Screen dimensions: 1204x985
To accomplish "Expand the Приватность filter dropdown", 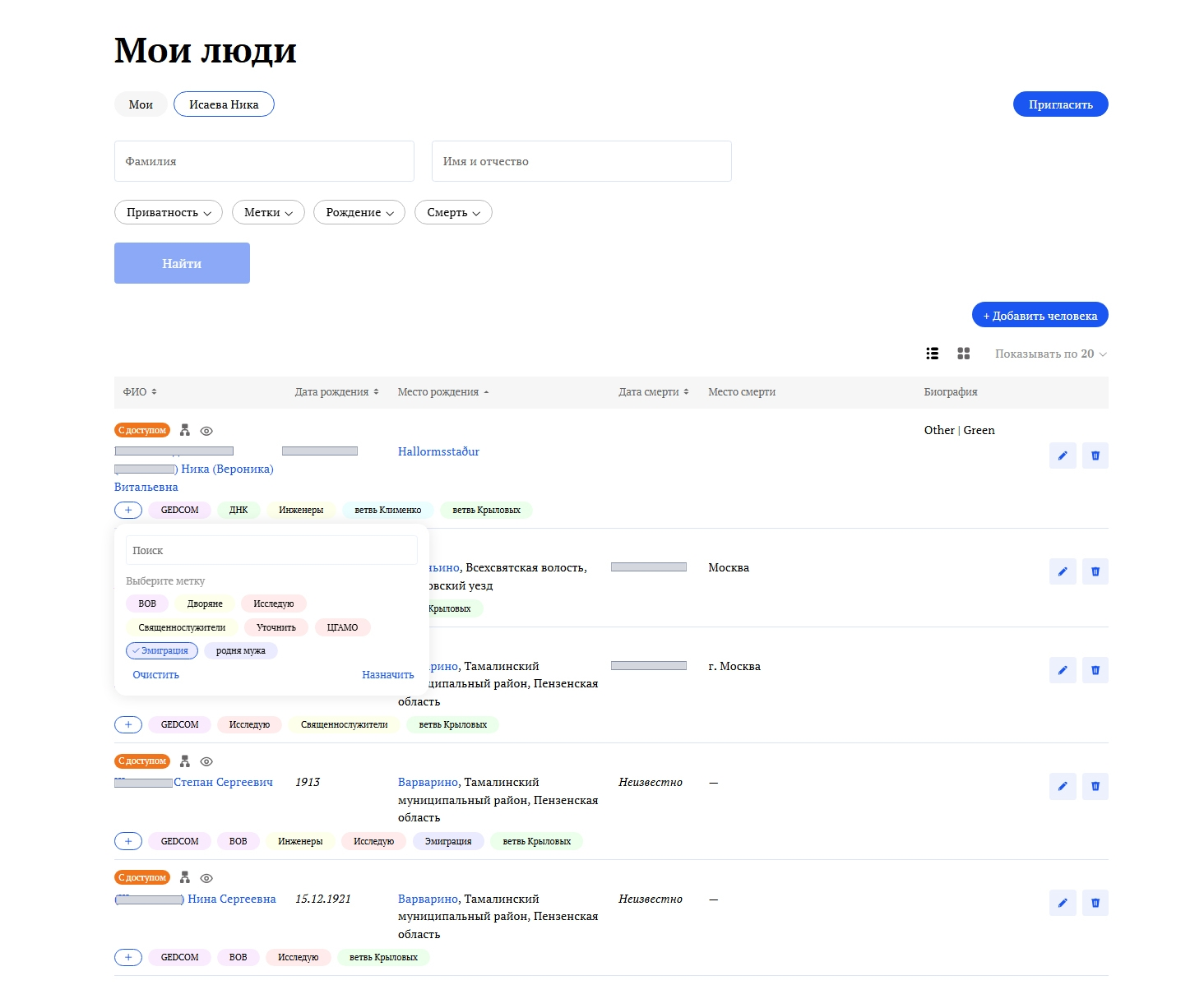I will (x=169, y=212).
